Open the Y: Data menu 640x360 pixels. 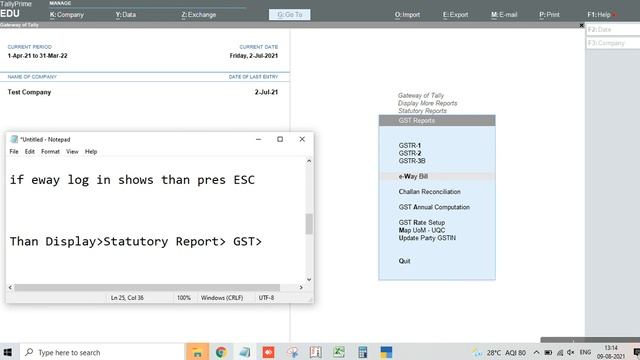[125, 15]
